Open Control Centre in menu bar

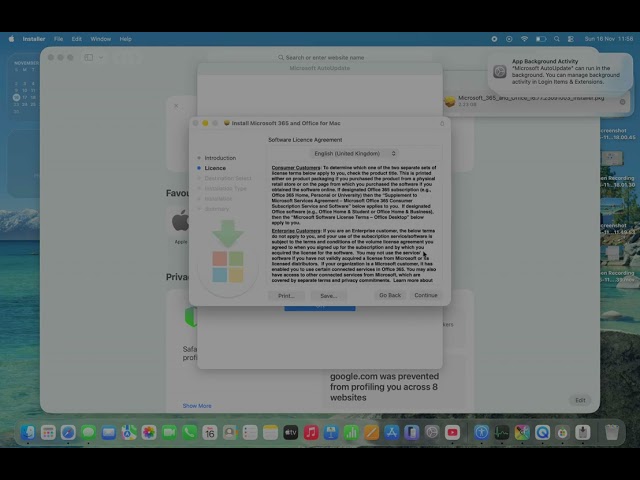click(571, 39)
